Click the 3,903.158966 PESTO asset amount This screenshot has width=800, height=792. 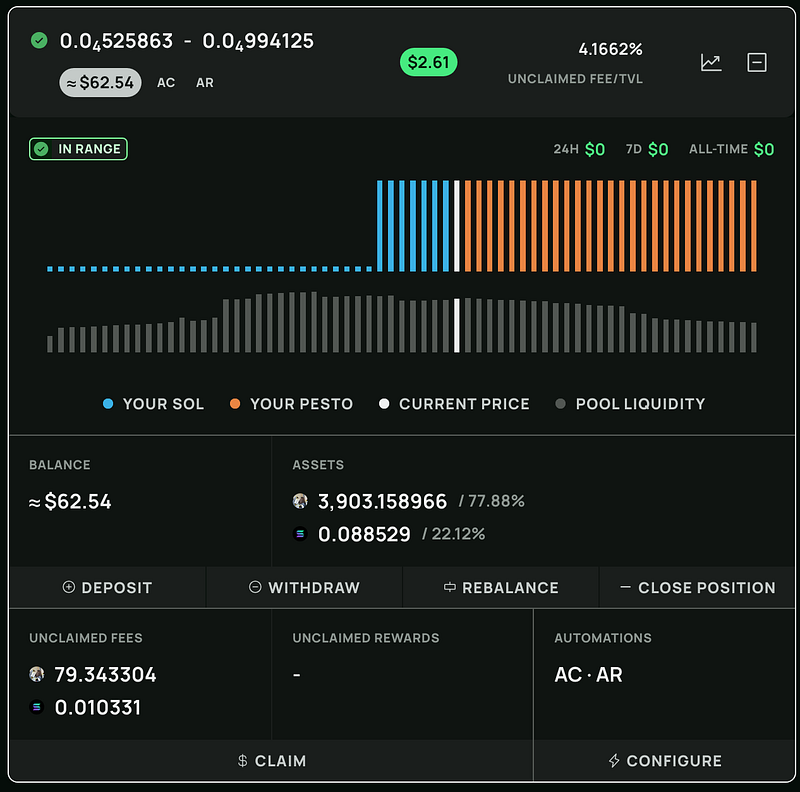[x=382, y=502]
